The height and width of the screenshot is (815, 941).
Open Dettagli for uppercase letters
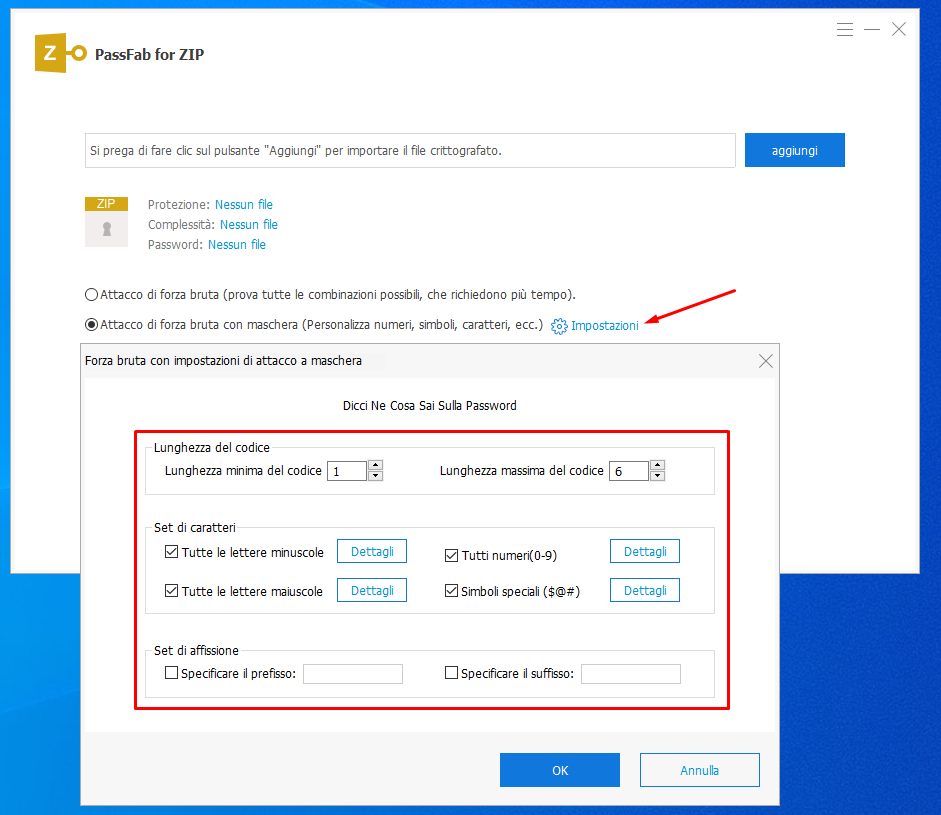[x=371, y=591]
